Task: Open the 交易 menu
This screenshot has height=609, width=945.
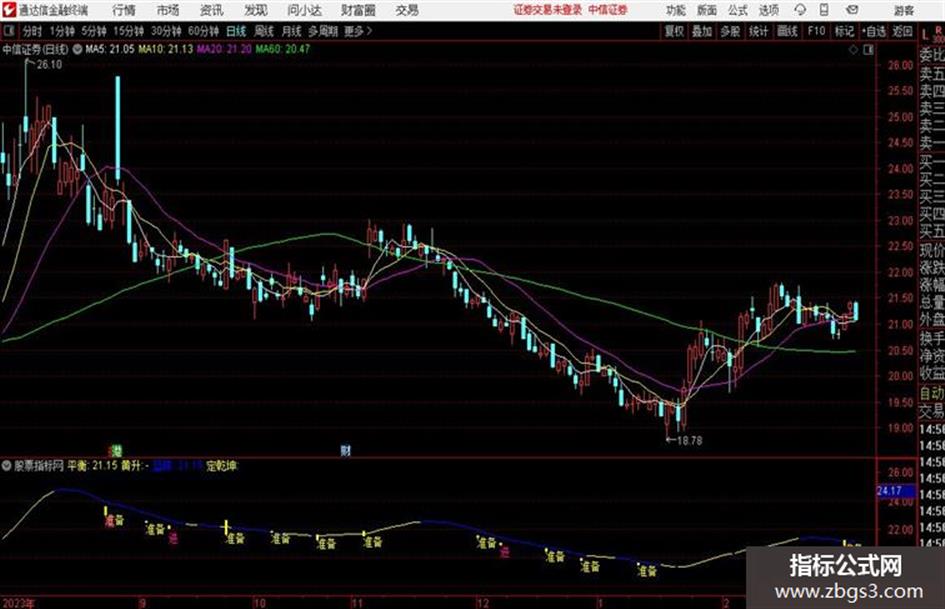Action: click(407, 10)
